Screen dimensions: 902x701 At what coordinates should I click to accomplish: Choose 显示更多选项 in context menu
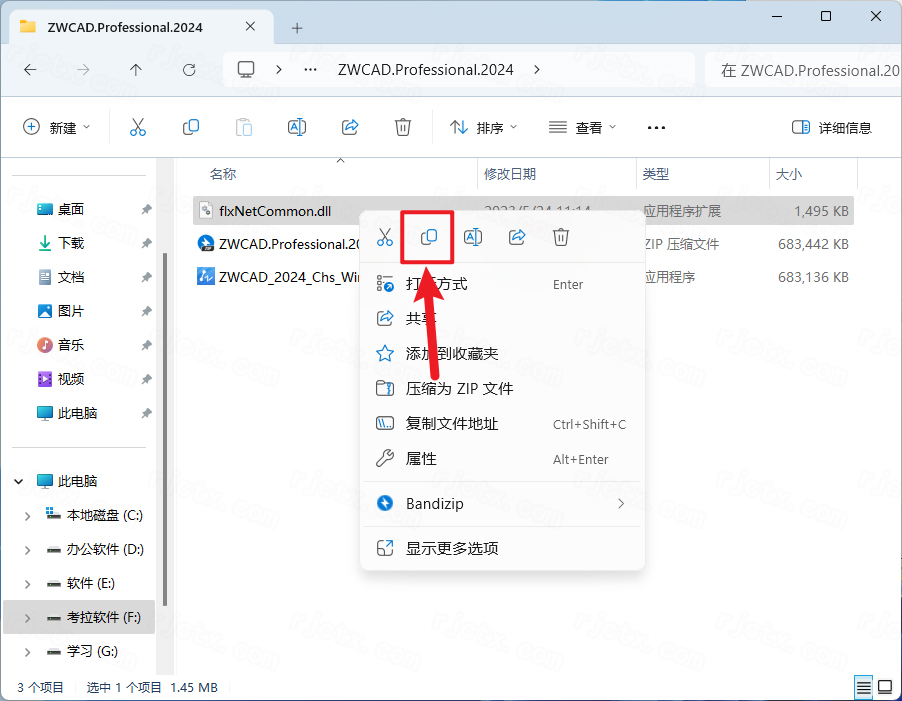tap(451, 548)
